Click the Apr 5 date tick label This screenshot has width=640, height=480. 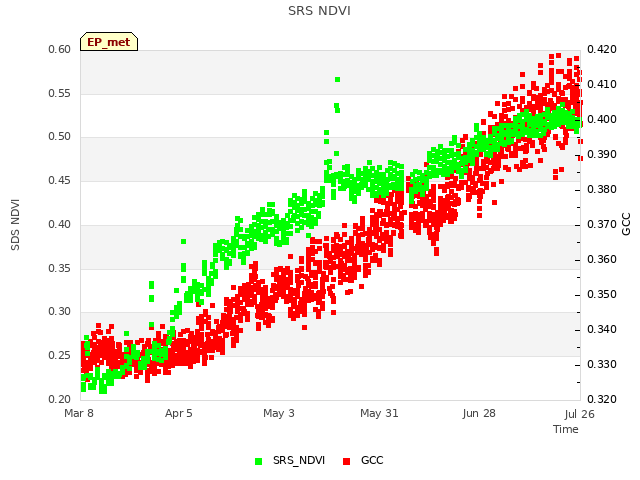178,413
